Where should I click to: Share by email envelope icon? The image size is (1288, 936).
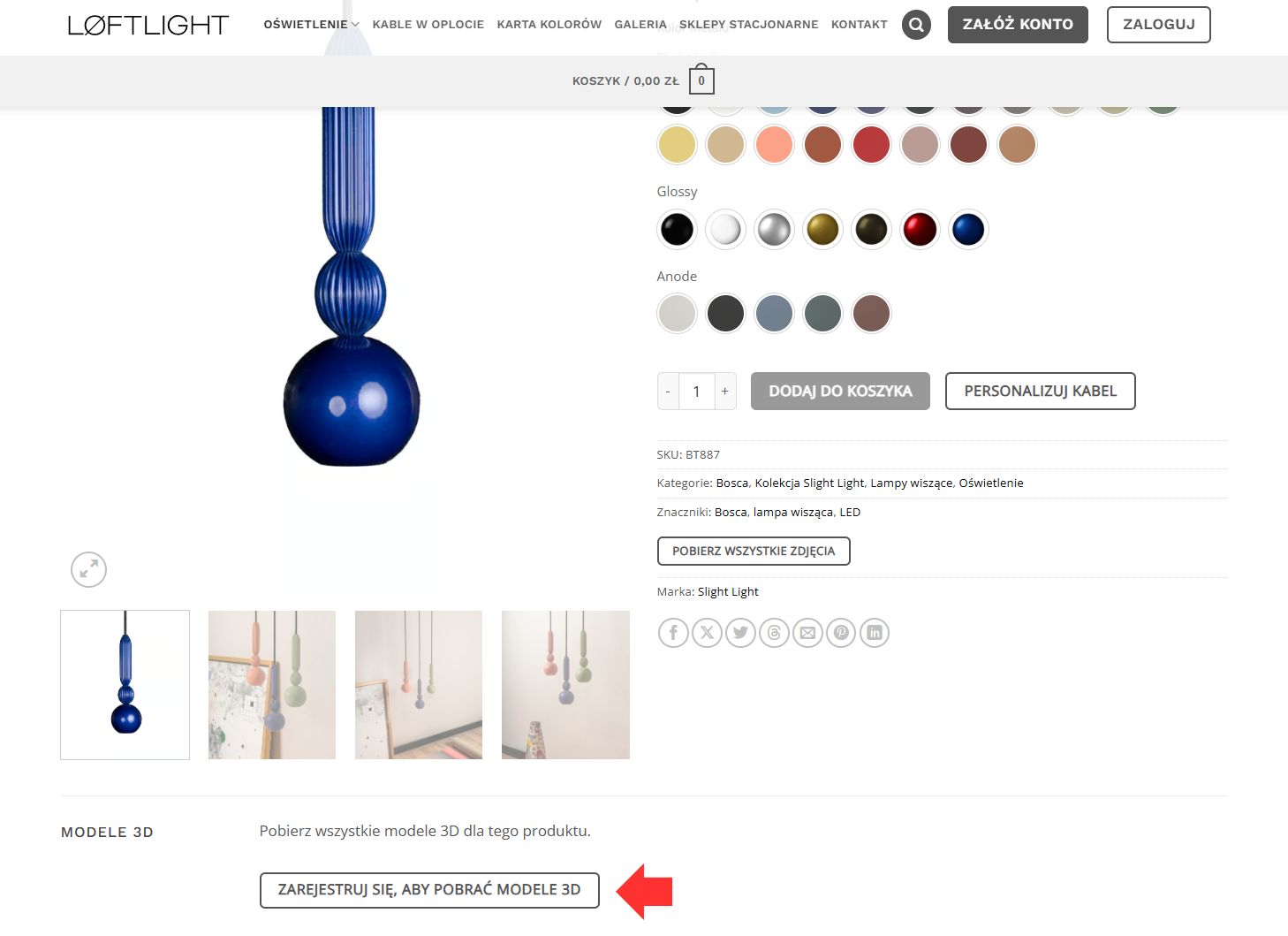pos(807,633)
